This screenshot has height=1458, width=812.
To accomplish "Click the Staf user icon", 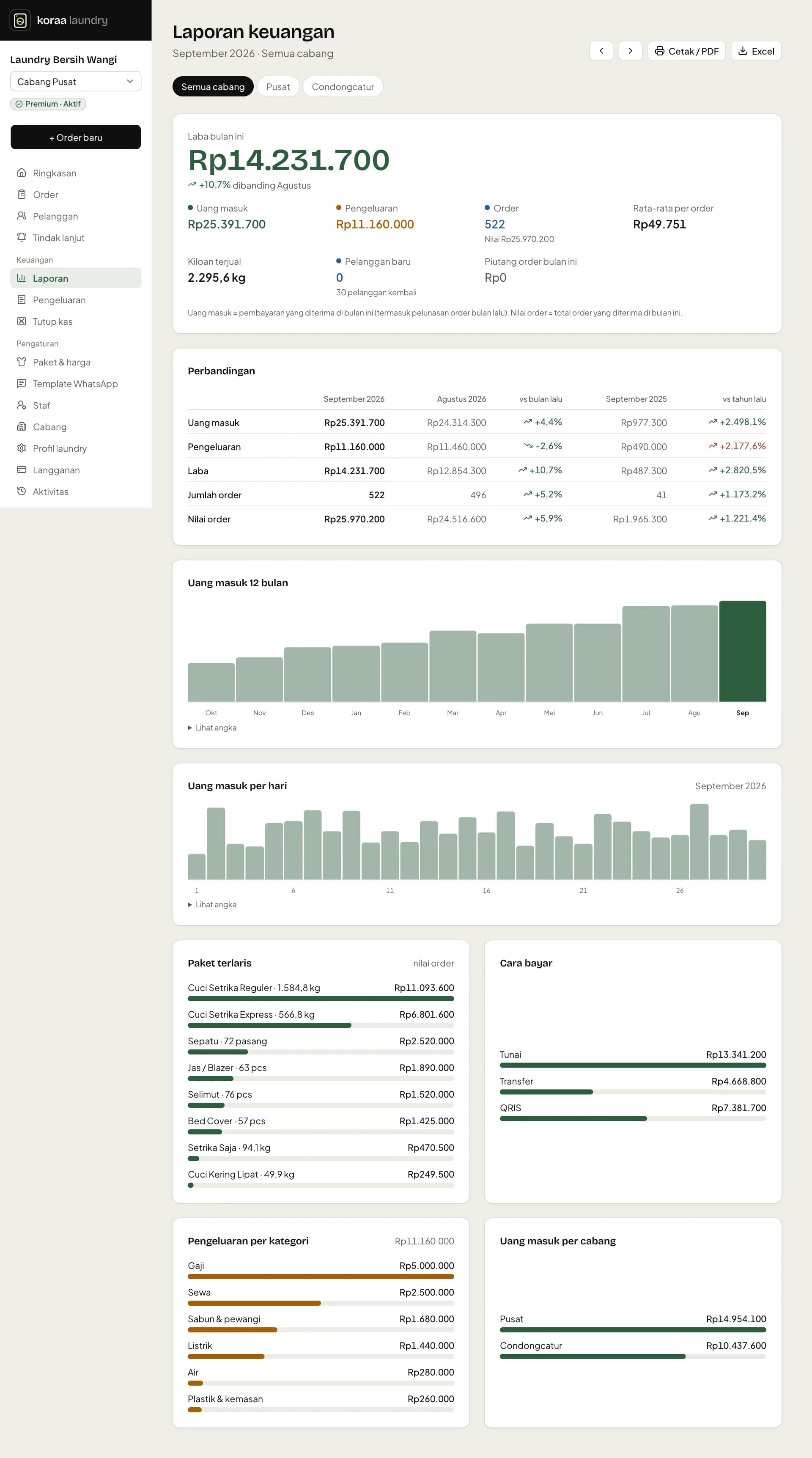I will pos(22,405).
